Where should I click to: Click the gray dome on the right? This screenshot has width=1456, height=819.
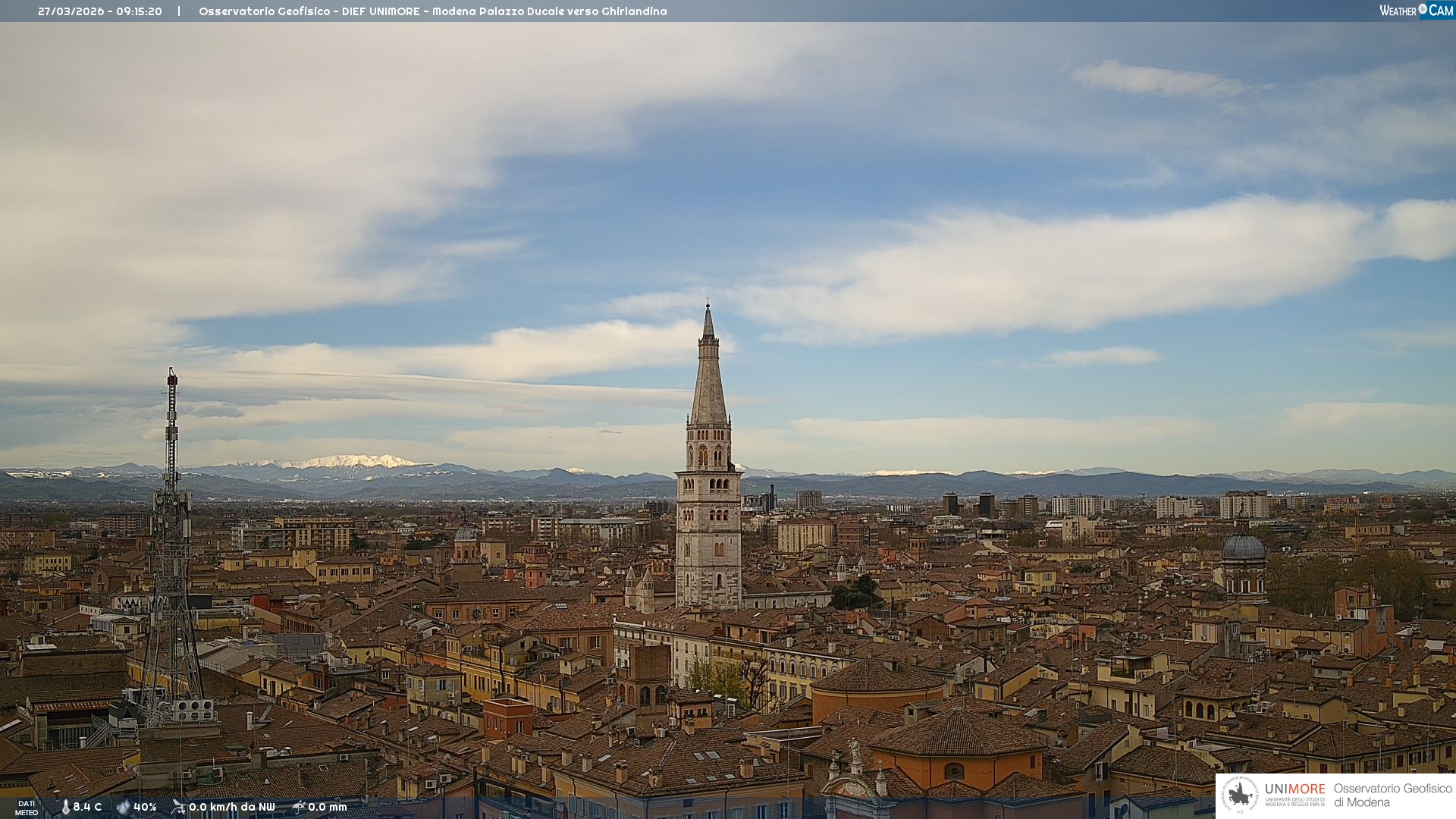1243,548
